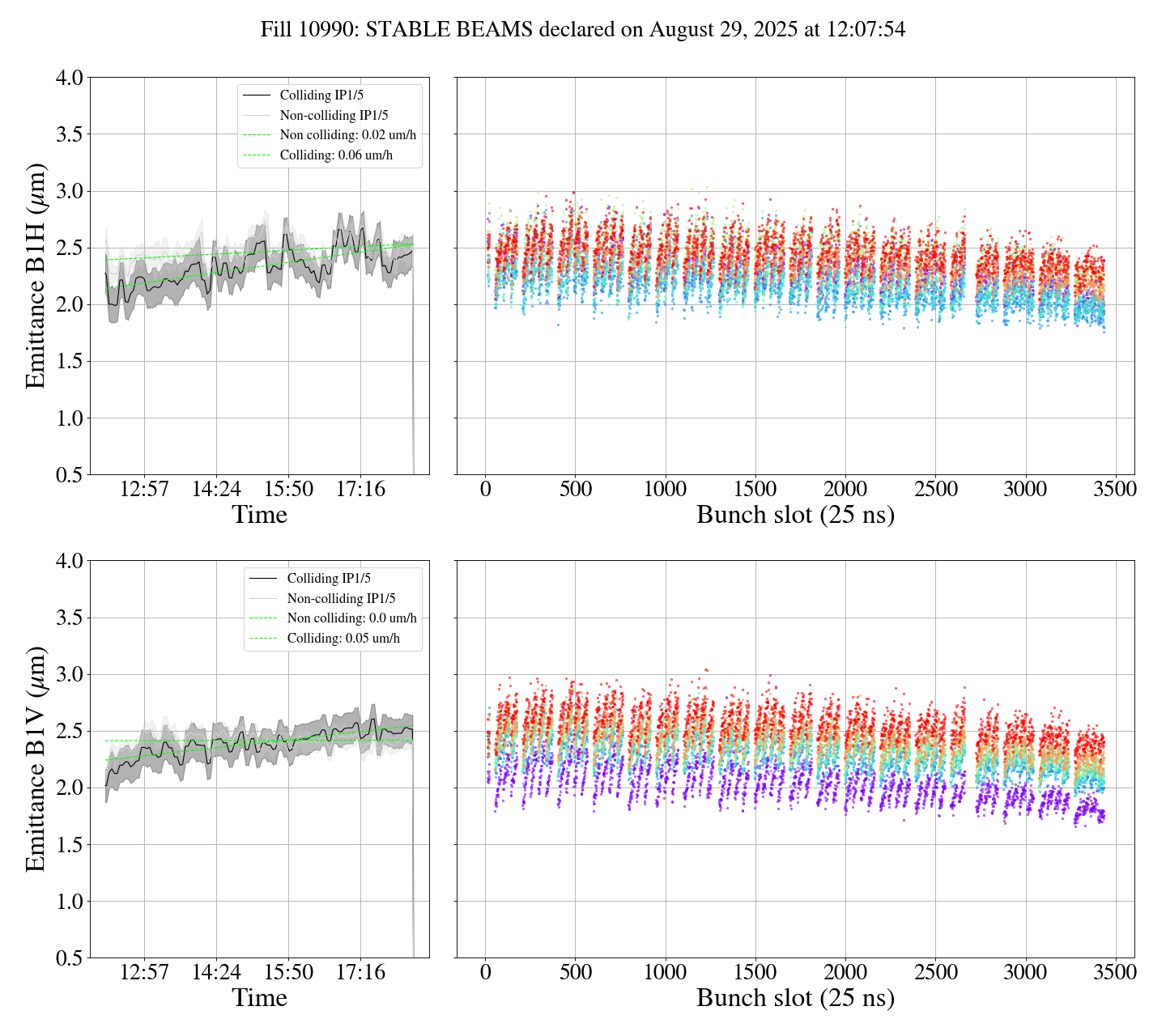This screenshot has height=1036, width=1166.
Task: Select "Colliding: 0.06 um/h" legend entry
Action: pyautogui.click(x=336, y=155)
